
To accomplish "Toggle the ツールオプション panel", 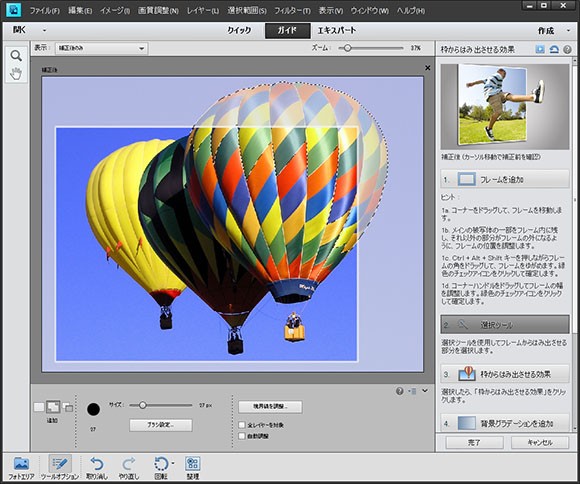I will point(60,468).
